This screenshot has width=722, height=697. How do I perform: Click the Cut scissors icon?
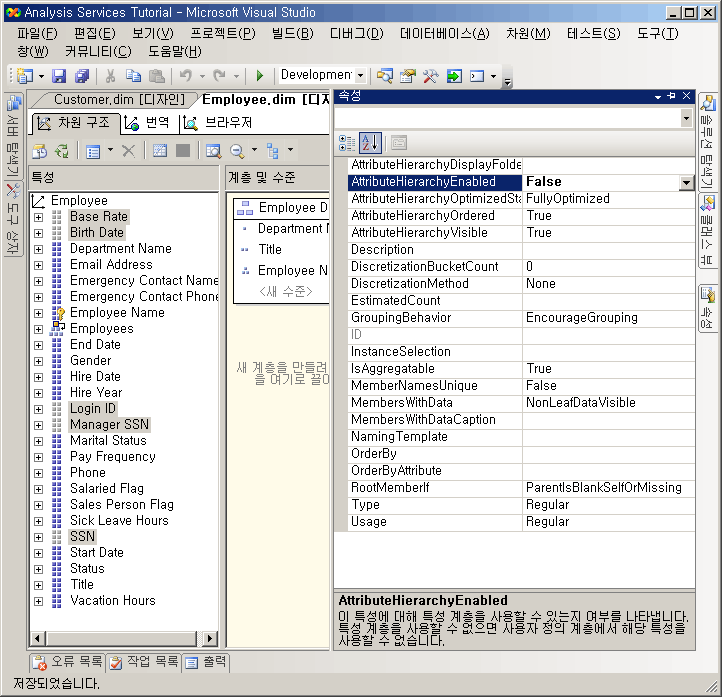coord(110,76)
